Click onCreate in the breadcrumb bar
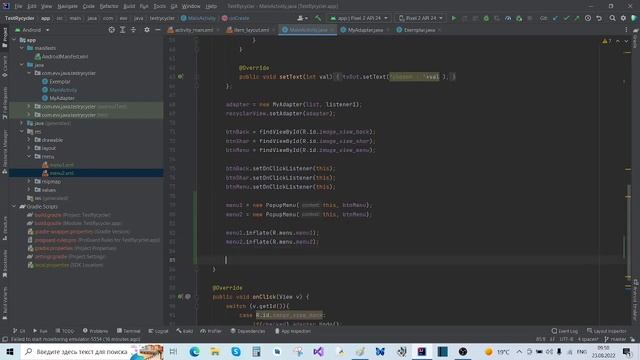 [236, 18]
